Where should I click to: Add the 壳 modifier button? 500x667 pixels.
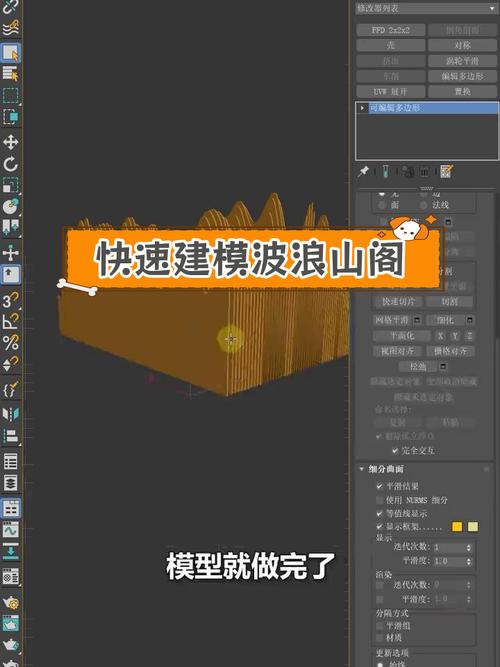point(391,46)
